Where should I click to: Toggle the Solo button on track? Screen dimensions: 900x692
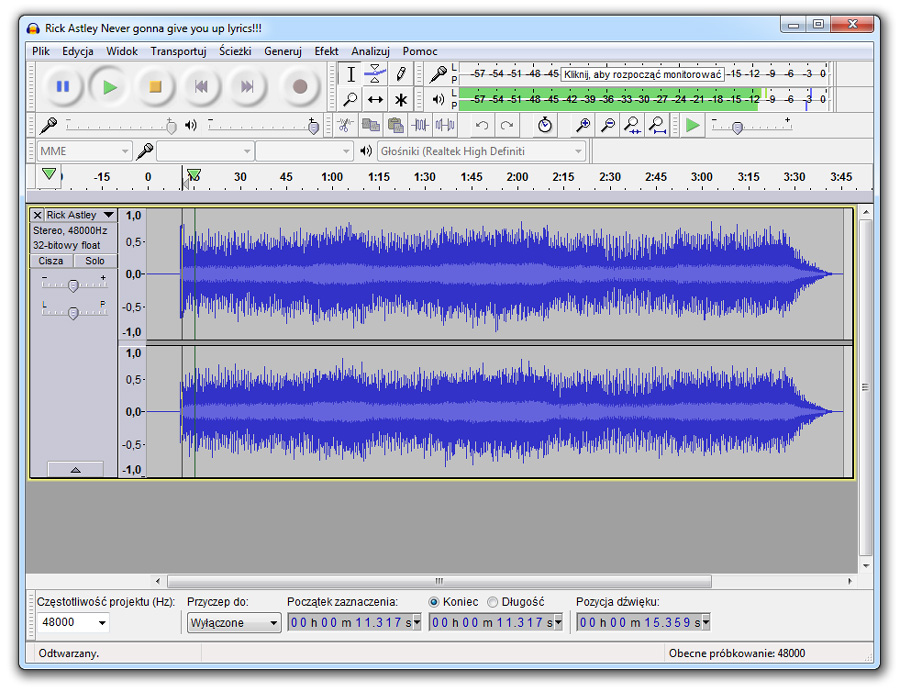click(x=95, y=261)
